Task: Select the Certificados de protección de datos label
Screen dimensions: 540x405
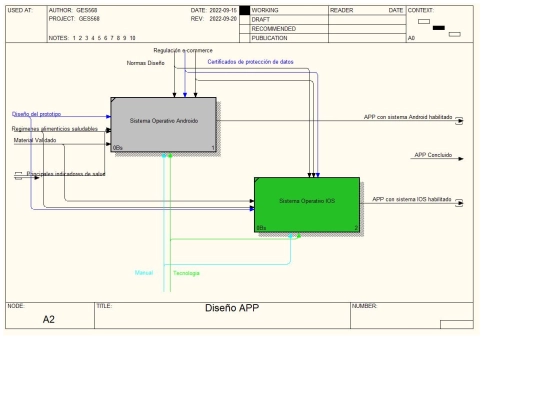Action: click(250, 62)
